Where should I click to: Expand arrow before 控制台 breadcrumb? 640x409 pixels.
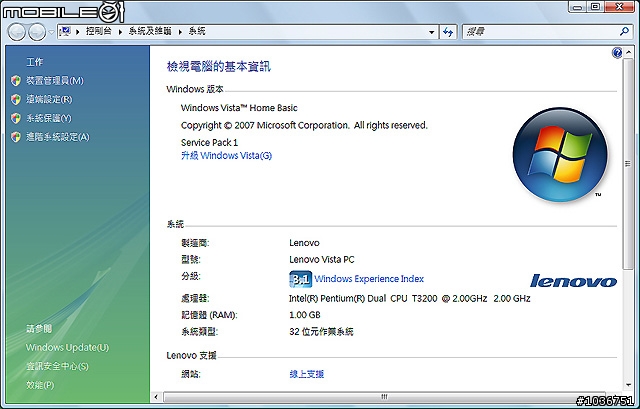pos(78,31)
